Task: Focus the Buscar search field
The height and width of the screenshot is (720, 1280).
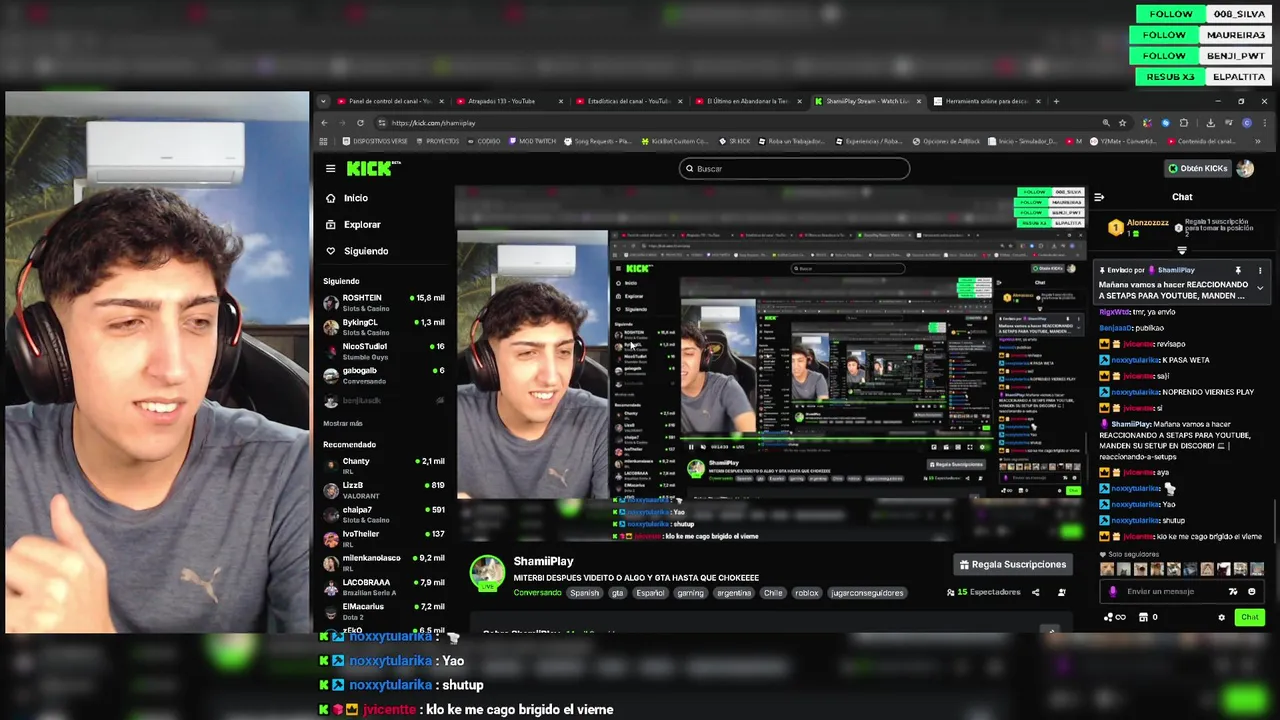Action: (794, 169)
